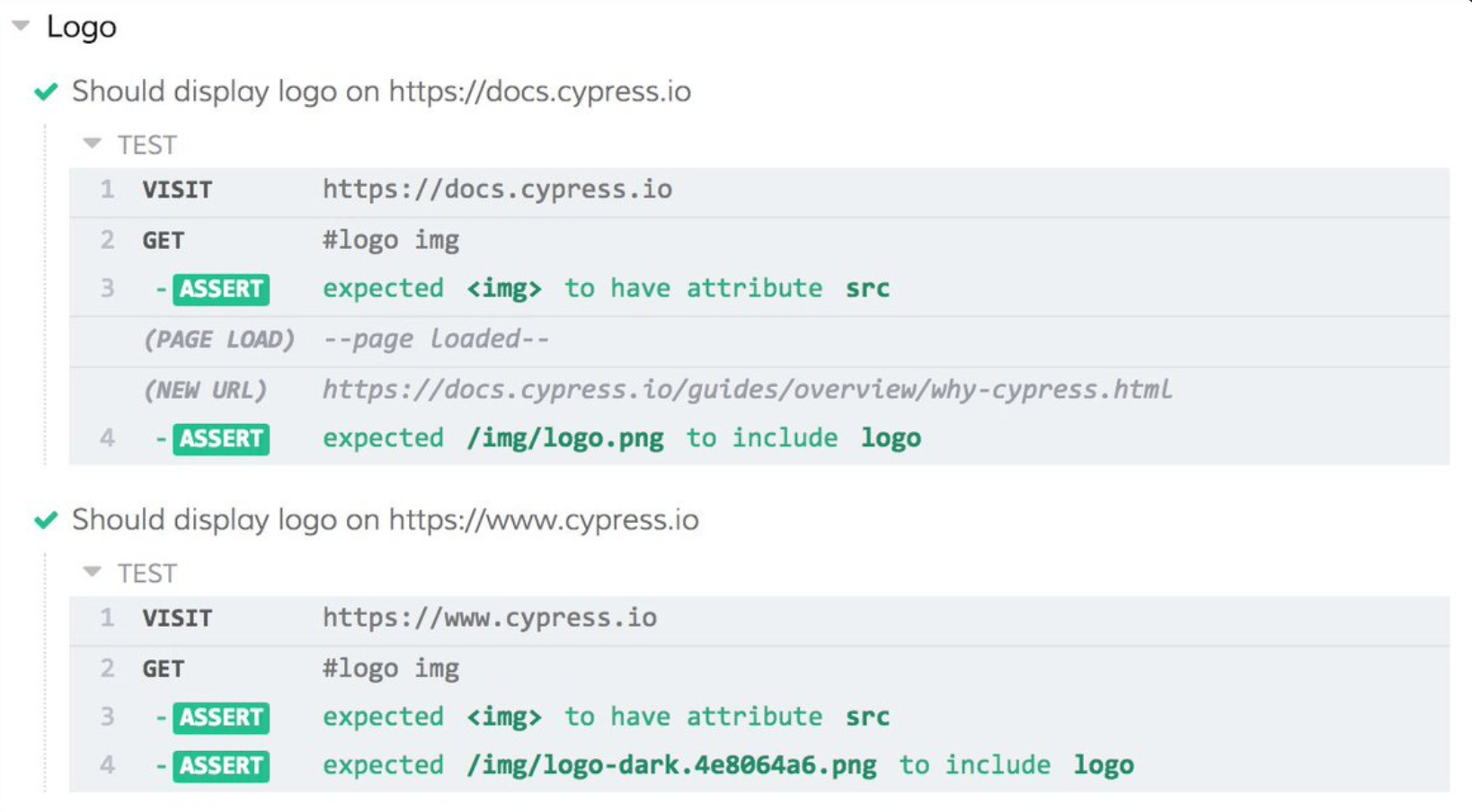Click green checkmark of docs.cypress.io test
Screen dimensions: 1472x812
(46, 92)
